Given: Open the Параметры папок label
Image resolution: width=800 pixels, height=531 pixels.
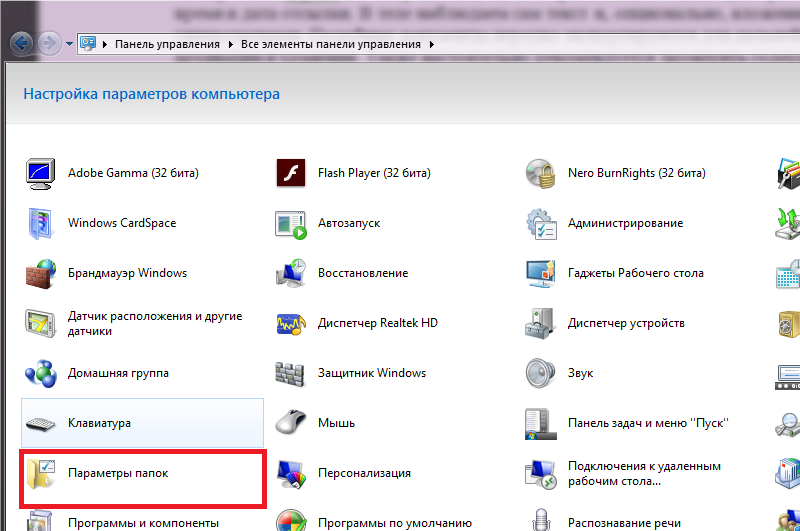Looking at the screenshot, I should coord(118,473).
